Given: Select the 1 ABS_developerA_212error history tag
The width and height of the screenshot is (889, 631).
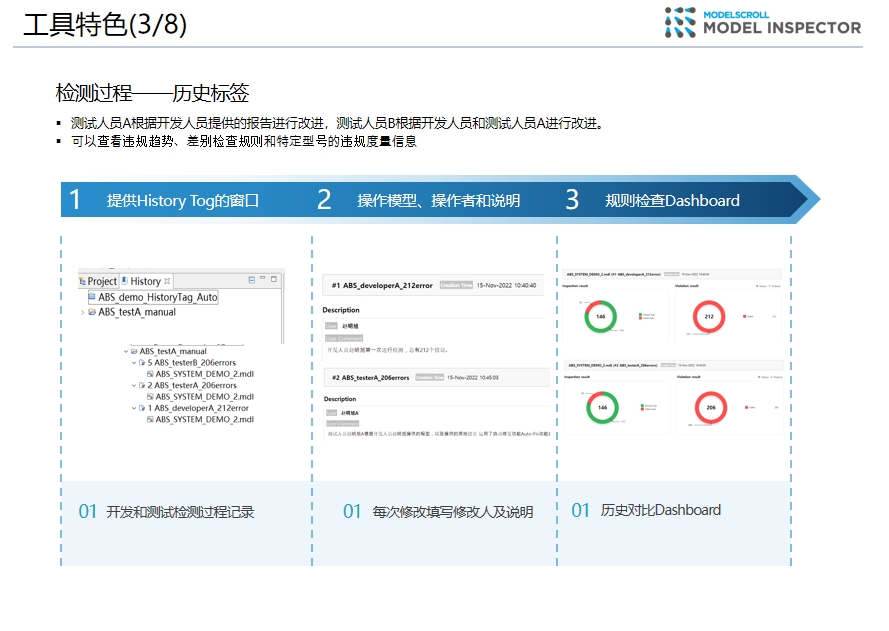Looking at the screenshot, I should click(198, 408).
